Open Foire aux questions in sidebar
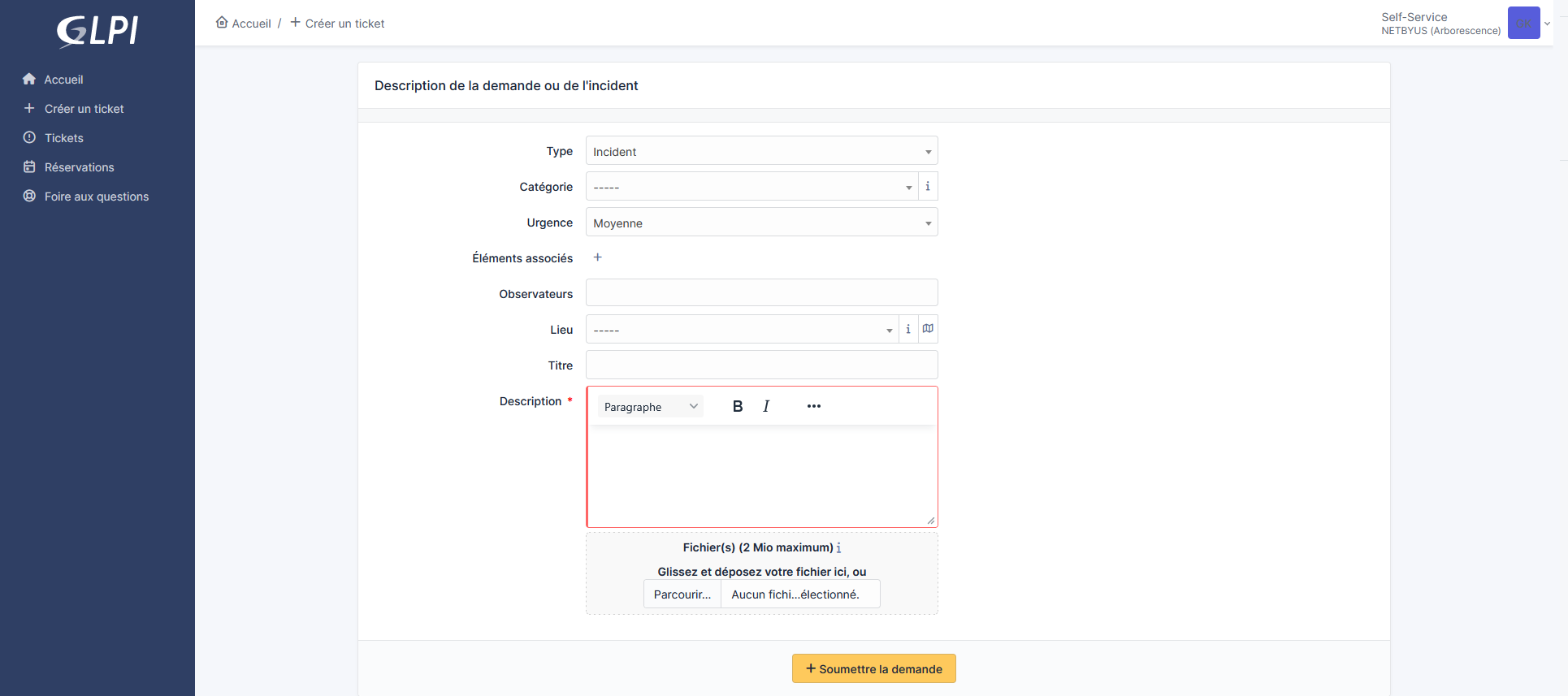Viewport: 1568px width, 696px height. [x=96, y=197]
